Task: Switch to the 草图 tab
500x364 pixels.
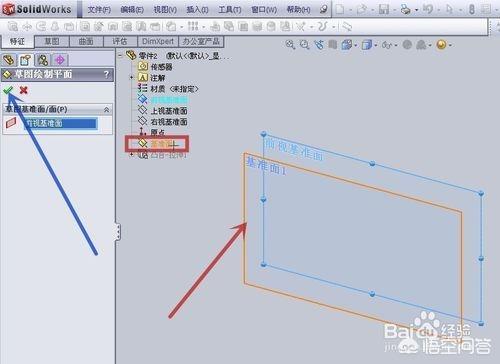Action: pyautogui.click(x=52, y=41)
